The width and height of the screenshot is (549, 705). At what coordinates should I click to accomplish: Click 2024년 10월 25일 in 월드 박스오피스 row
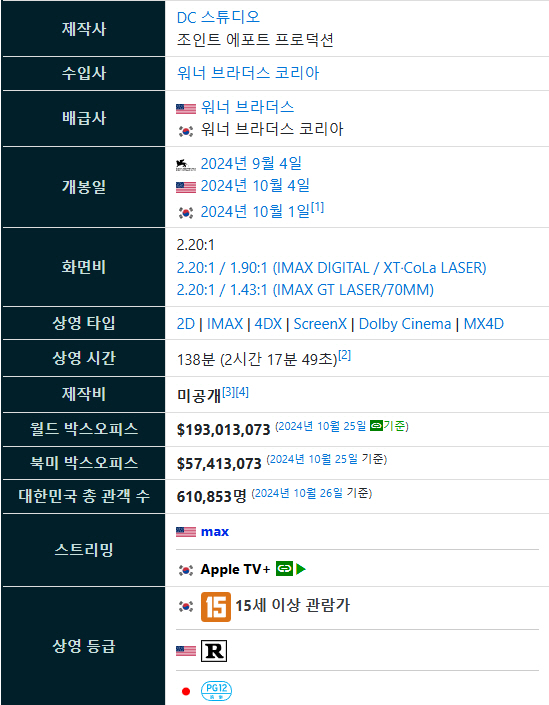click(321, 426)
